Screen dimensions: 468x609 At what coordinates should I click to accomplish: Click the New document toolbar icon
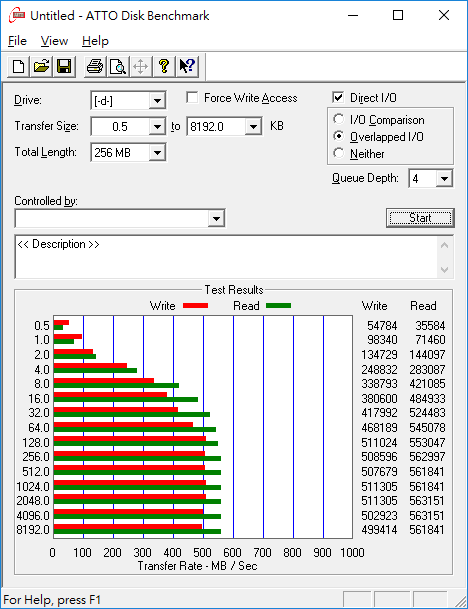18,66
